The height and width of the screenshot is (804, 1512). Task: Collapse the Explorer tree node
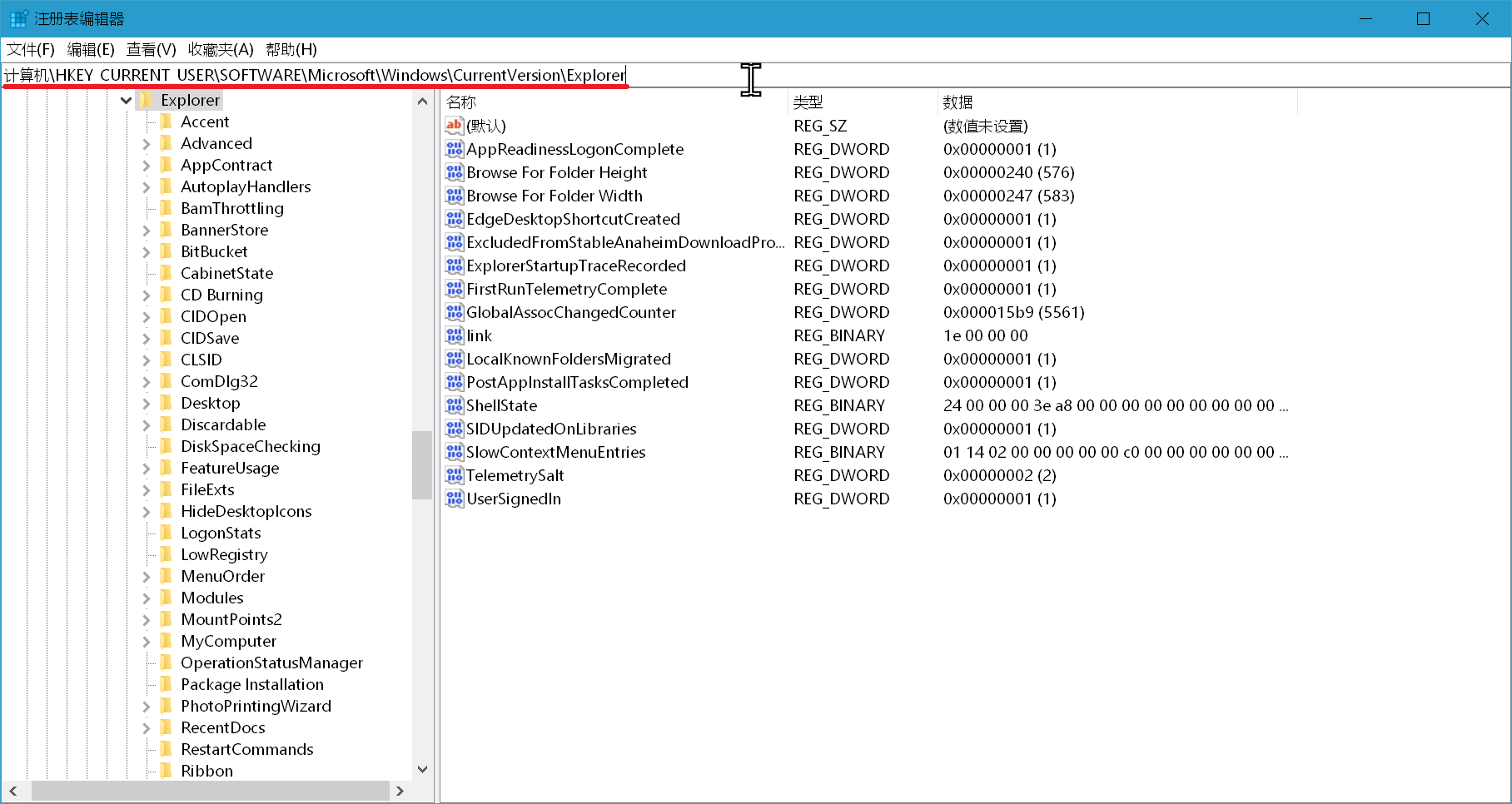point(127,101)
